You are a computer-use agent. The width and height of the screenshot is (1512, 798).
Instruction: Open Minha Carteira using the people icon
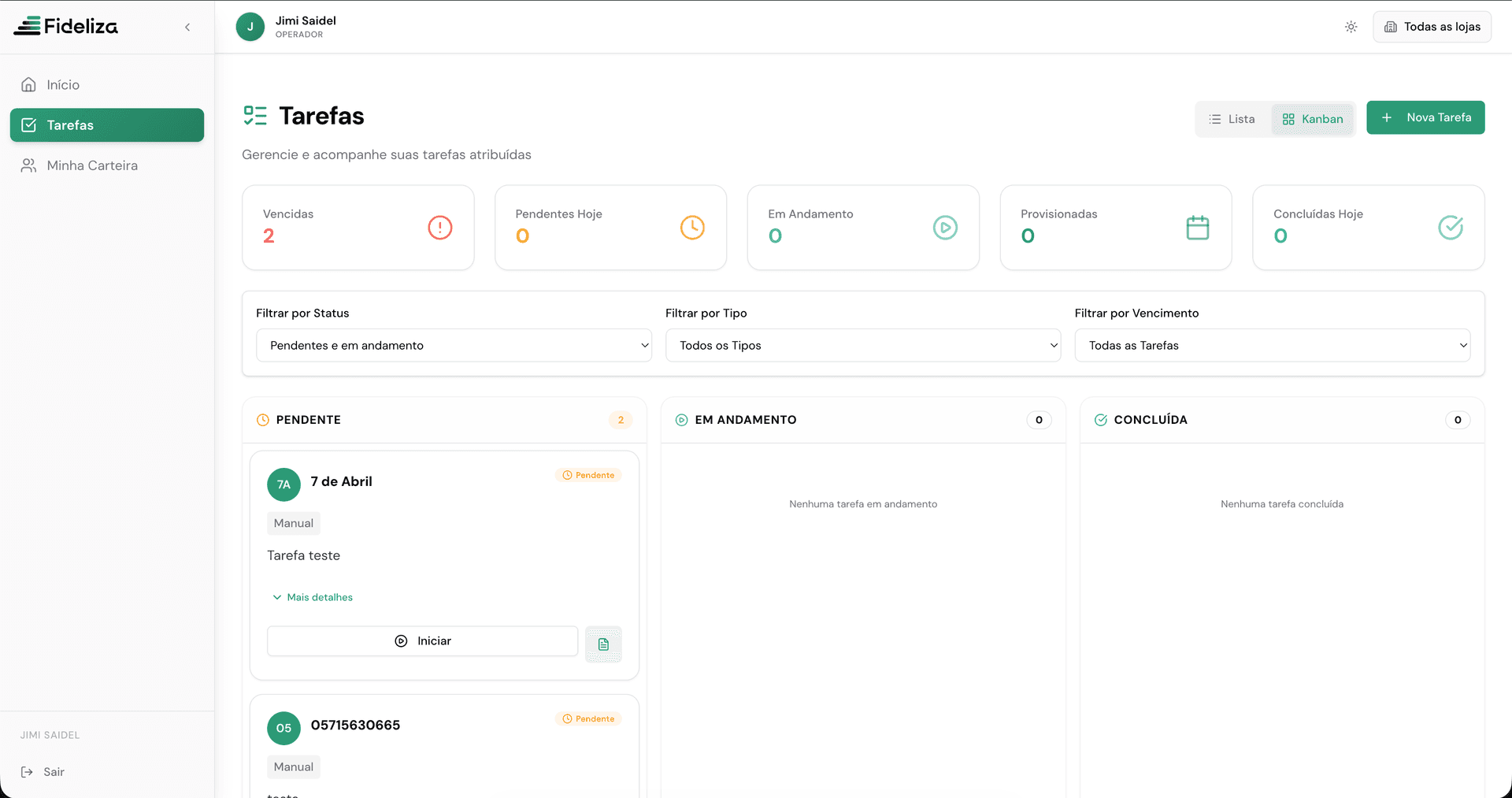(x=29, y=165)
